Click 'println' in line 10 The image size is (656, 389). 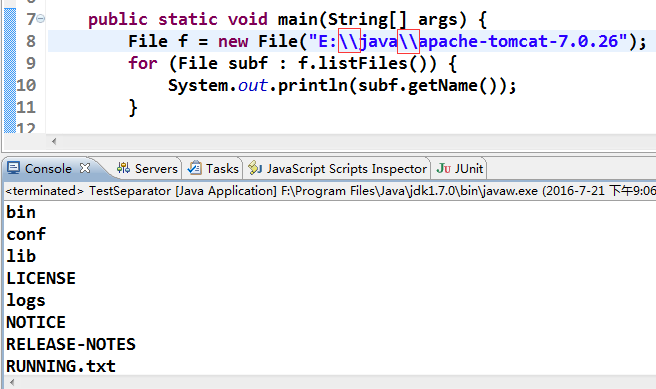coord(313,86)
